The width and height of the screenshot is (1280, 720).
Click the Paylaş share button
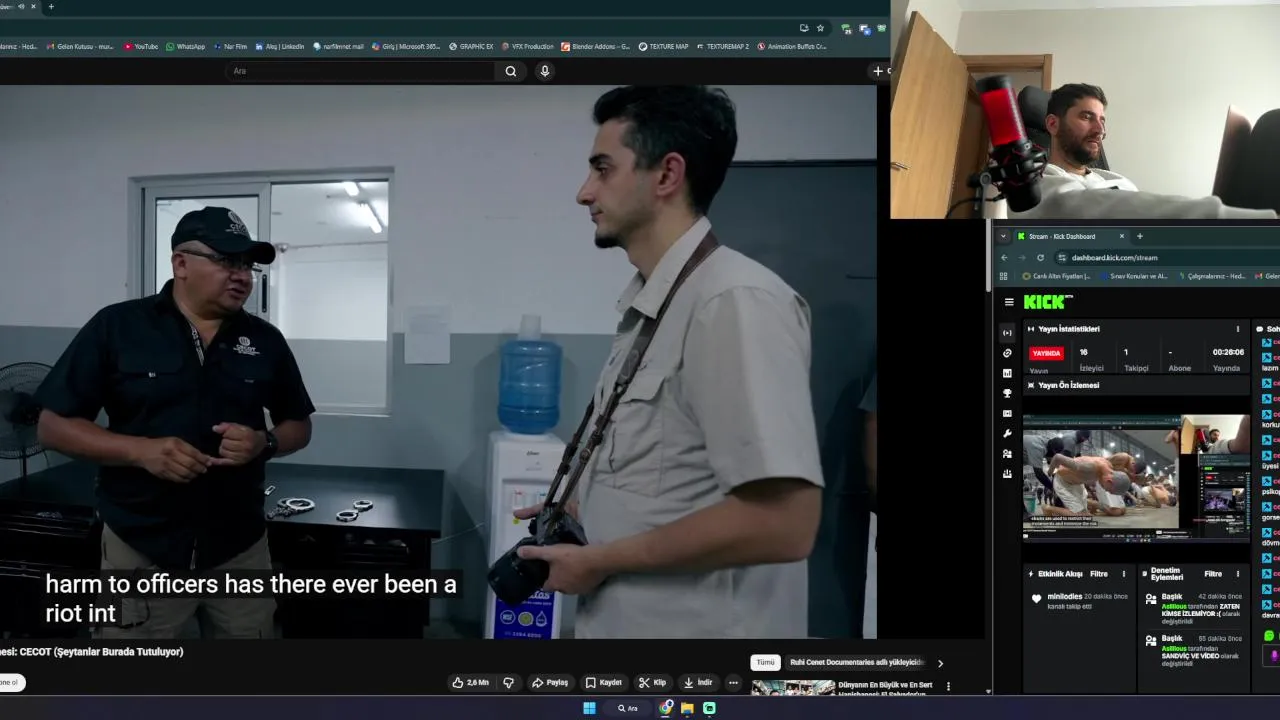(550, 683)
